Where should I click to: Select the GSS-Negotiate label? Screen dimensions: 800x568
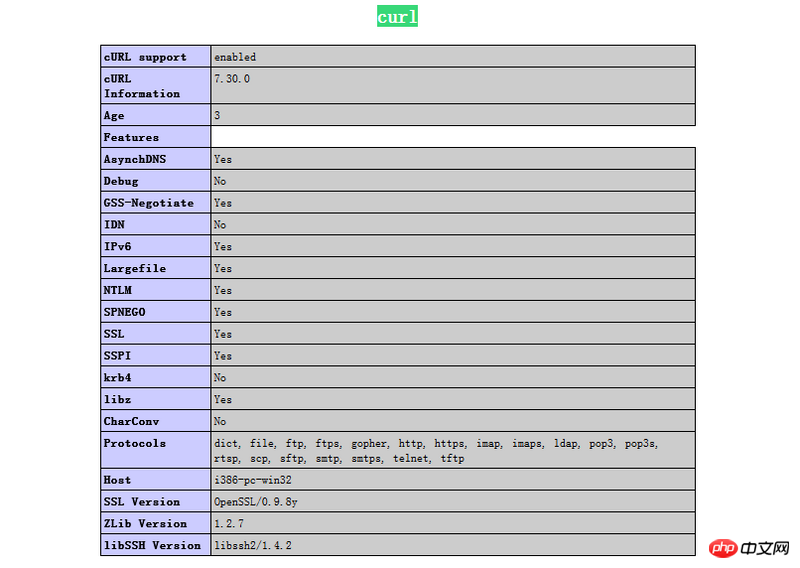pos(149,203)
